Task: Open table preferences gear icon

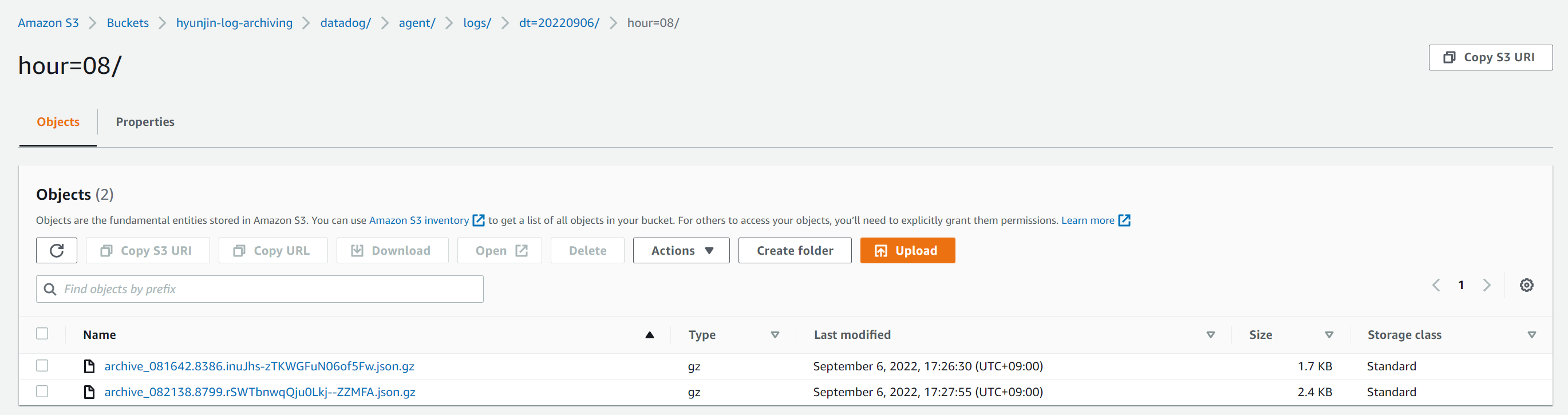Action: coord(1526,286)
